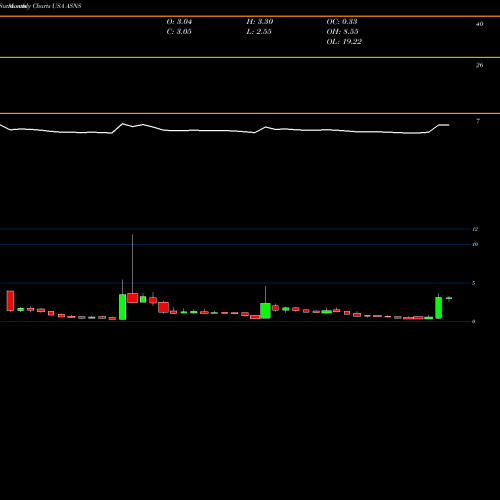Select the 'OH: 8.55' reading
Image resolution: width=500 pixels, height=500 pixels.
pyautogui.click(x=342, y=32)
